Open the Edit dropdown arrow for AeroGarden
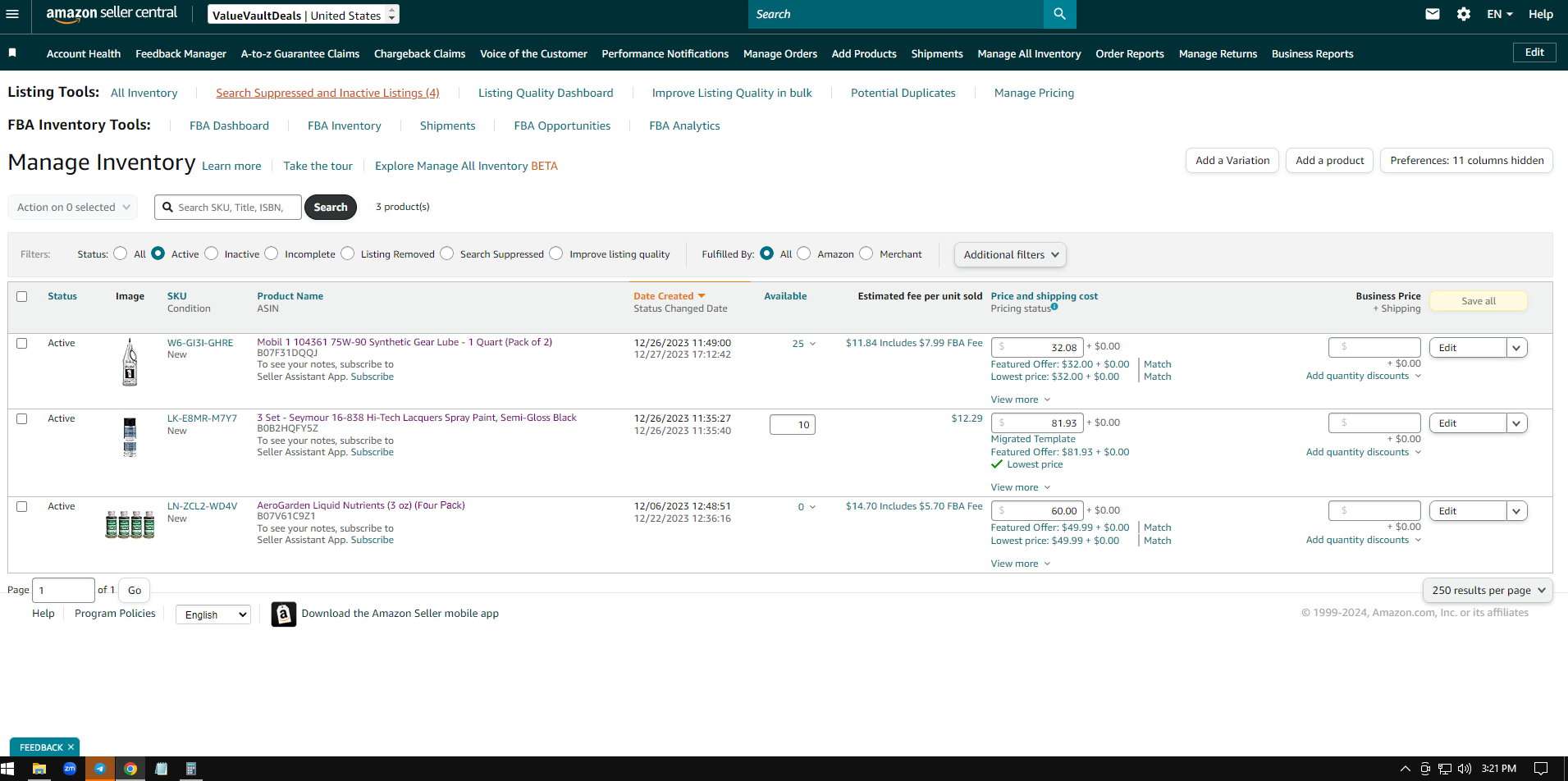 point(1516,511)
